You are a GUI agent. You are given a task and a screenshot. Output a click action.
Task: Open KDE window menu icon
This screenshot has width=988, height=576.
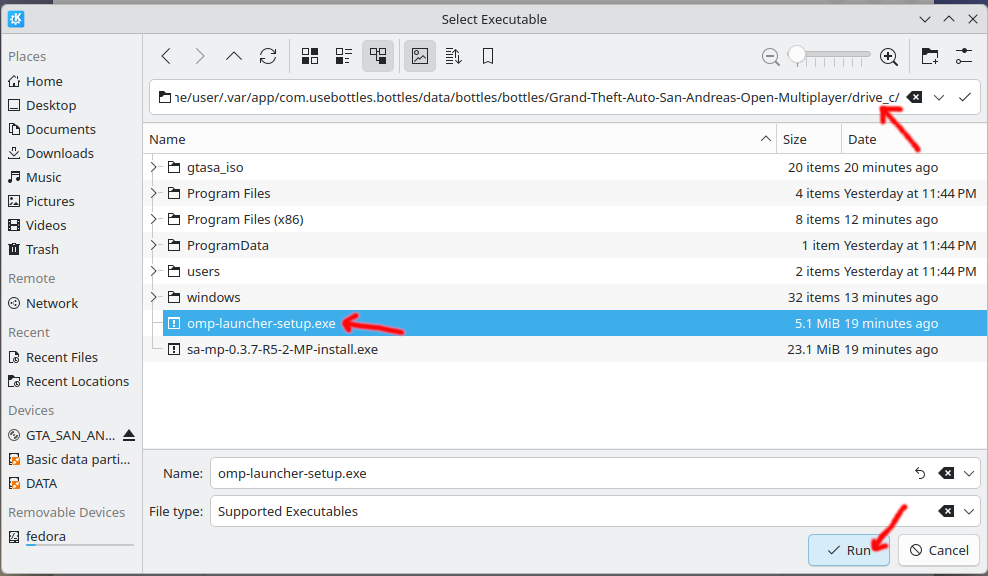pyautogui.click(x=16, y=19)
